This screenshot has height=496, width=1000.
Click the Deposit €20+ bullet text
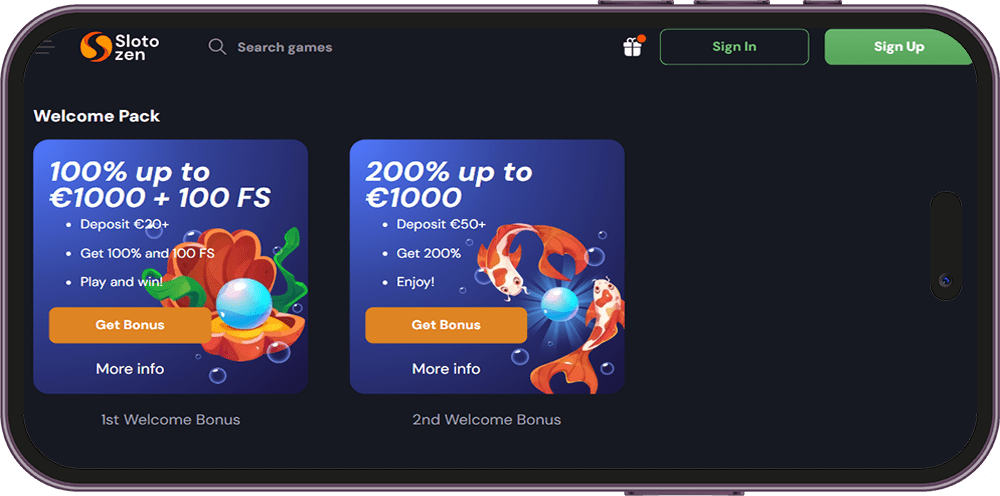point(124,224)
